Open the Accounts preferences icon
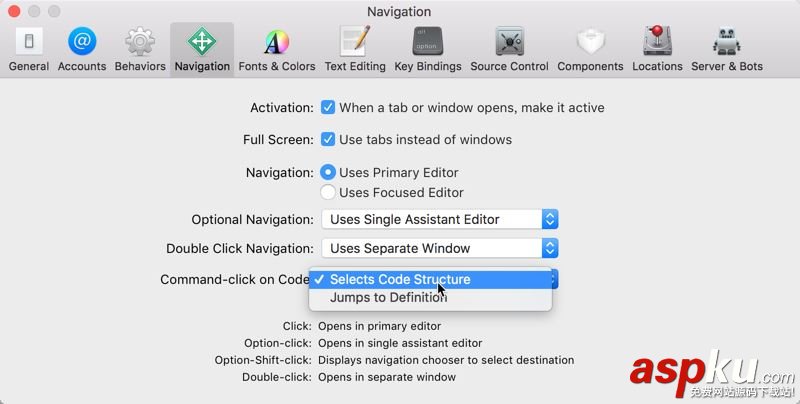This screenshot has height=404, width=800. pos(82,50)
